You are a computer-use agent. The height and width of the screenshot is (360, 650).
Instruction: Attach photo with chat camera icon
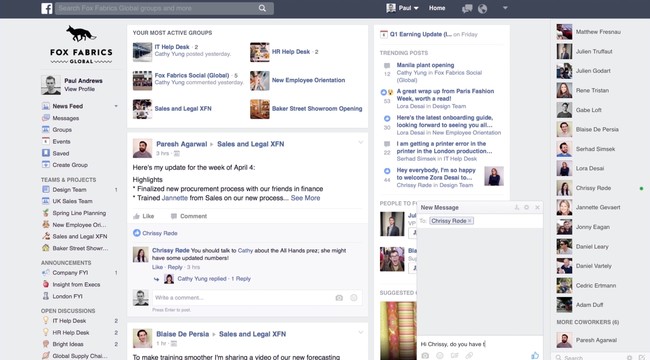[425, 355]
